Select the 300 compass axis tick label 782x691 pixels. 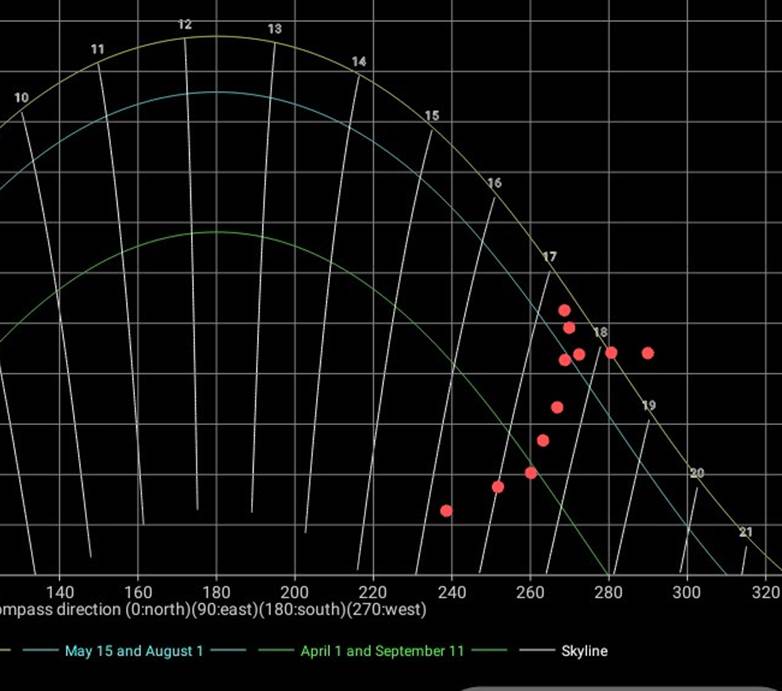click(x=686, y=591)
